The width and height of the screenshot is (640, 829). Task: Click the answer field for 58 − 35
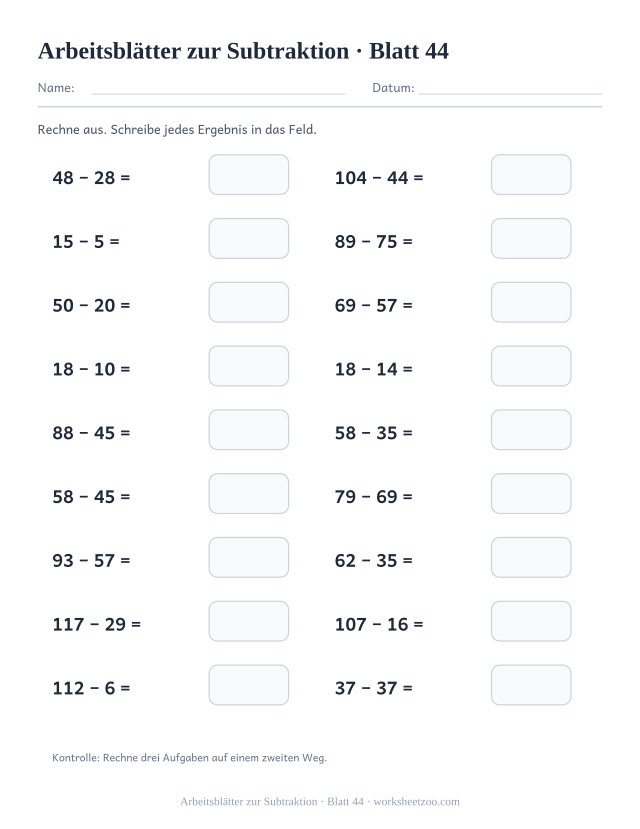pyautogui.click(x=531, y=430)
